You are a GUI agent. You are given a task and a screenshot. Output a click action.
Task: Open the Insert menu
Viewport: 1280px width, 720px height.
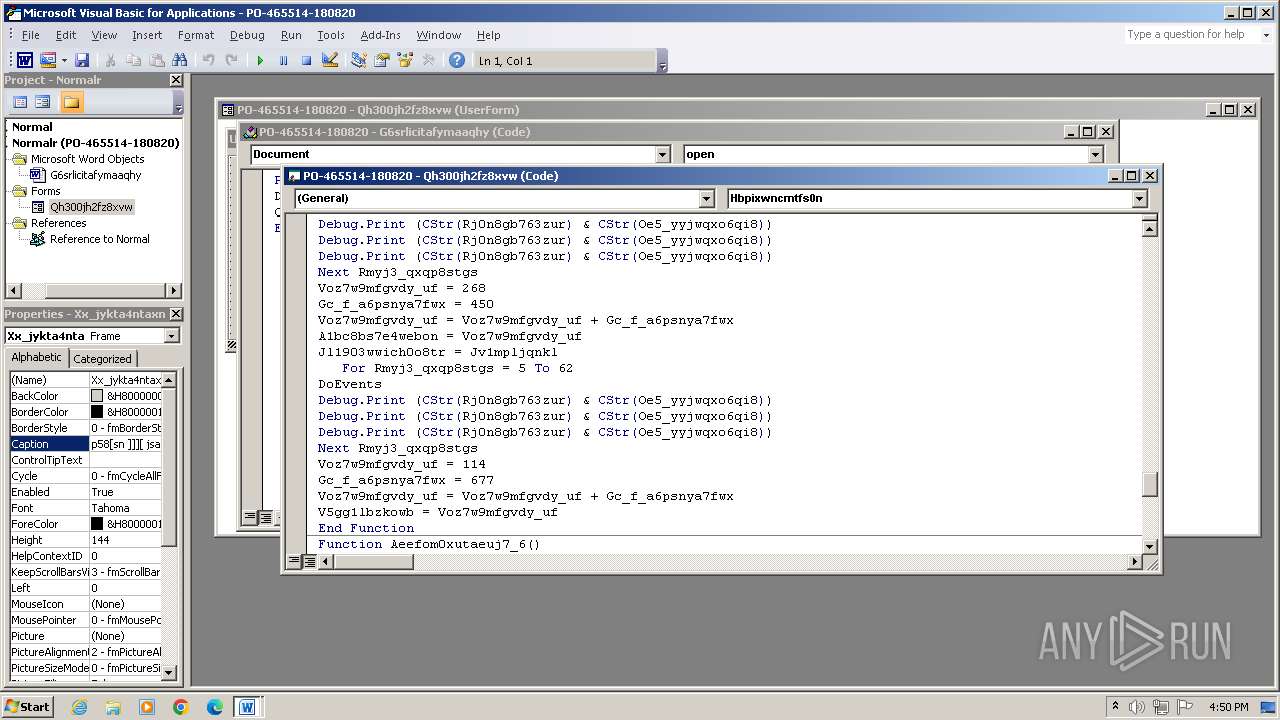[147, 35]
